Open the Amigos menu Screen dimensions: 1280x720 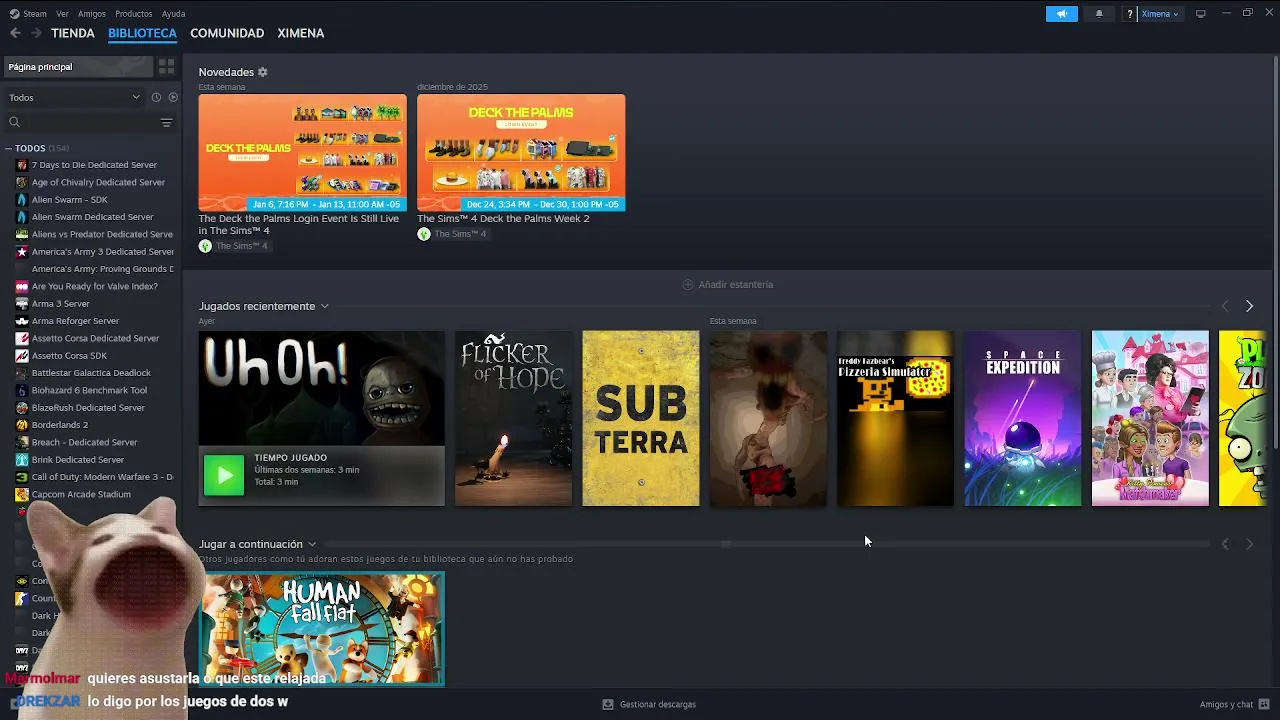(x=92, y=14)
